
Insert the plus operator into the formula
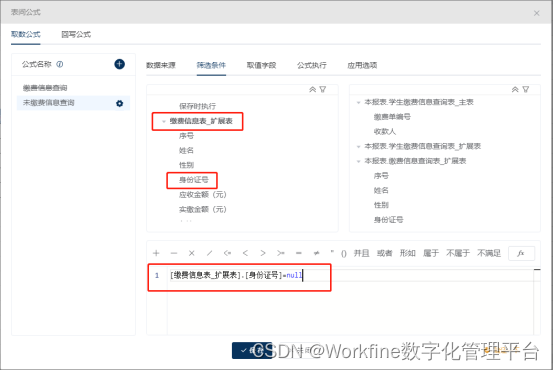coord(156,253)
